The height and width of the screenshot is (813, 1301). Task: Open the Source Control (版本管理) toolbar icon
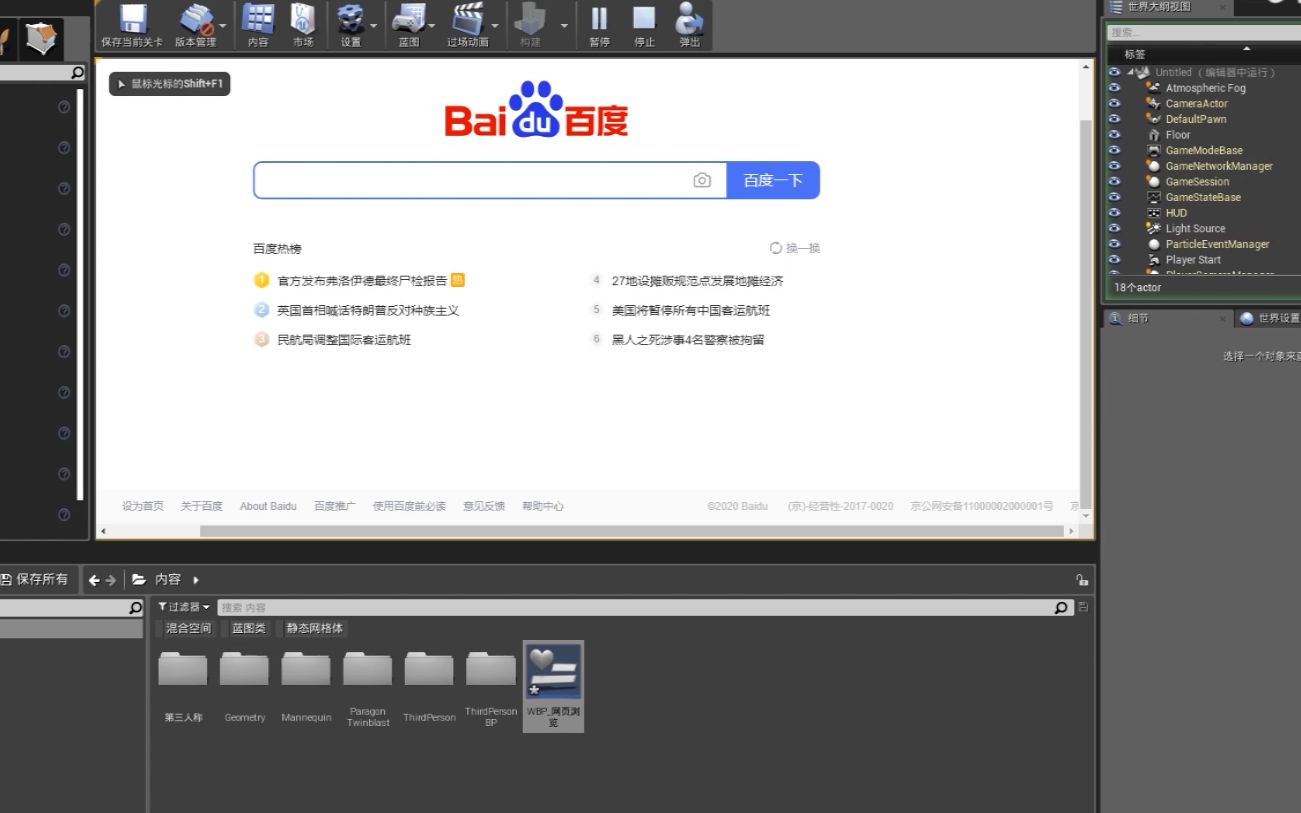point(196,19)
